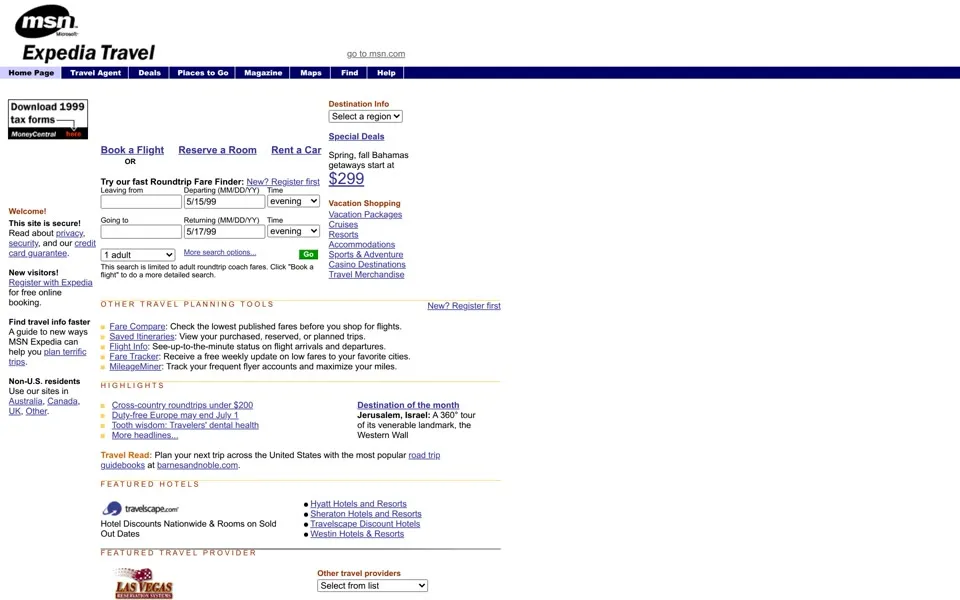Click Register with Expedia link
The height and width of the screenshot is (600, 960).
50,282
